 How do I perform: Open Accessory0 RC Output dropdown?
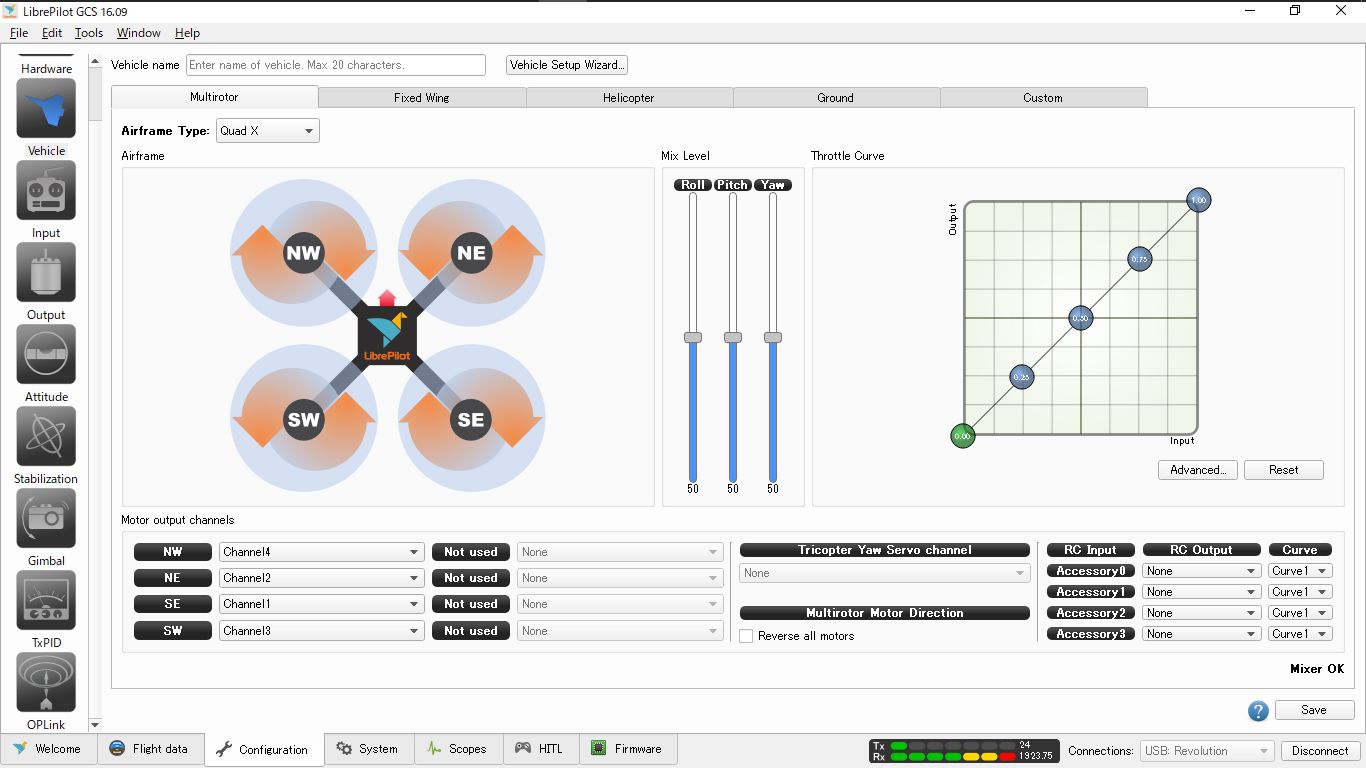click(1201, 571)
